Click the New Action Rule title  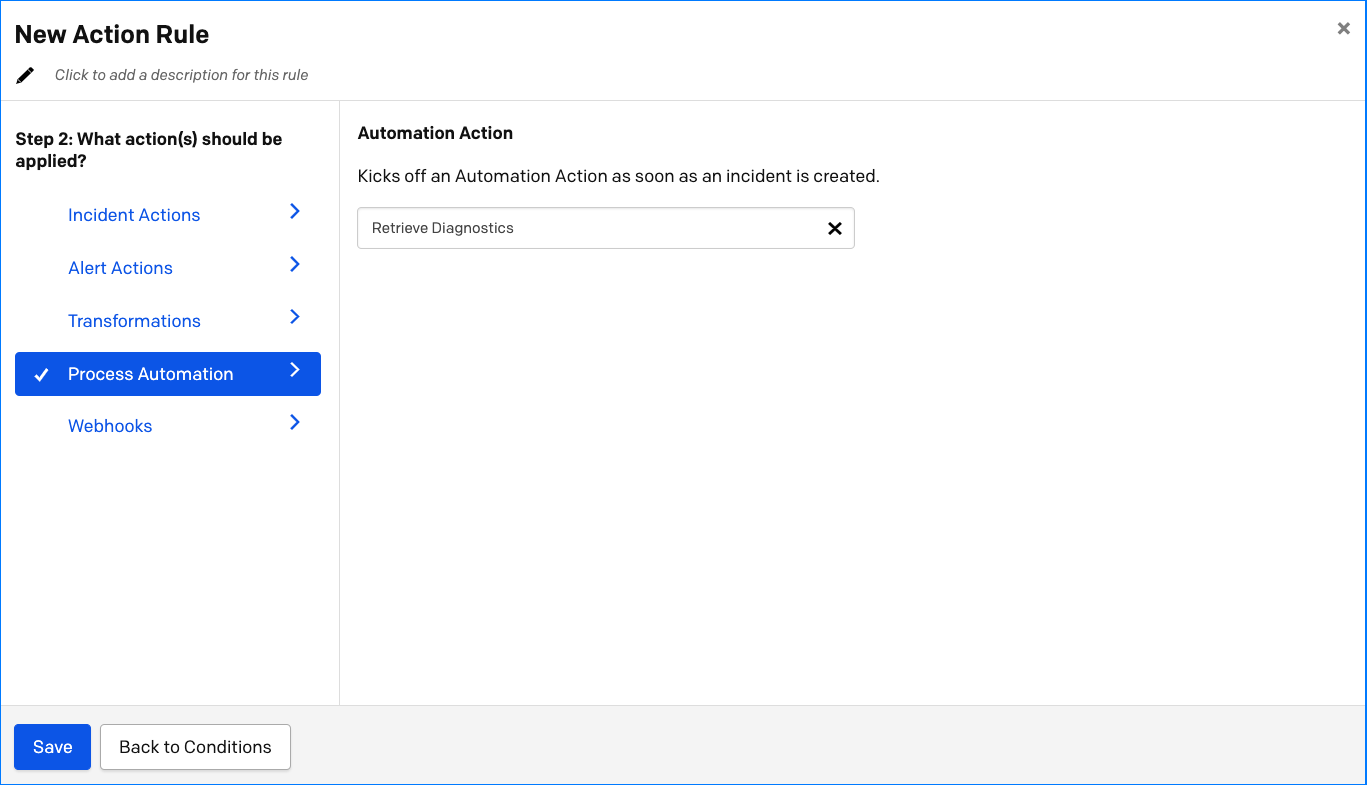(x=112, y=34)
